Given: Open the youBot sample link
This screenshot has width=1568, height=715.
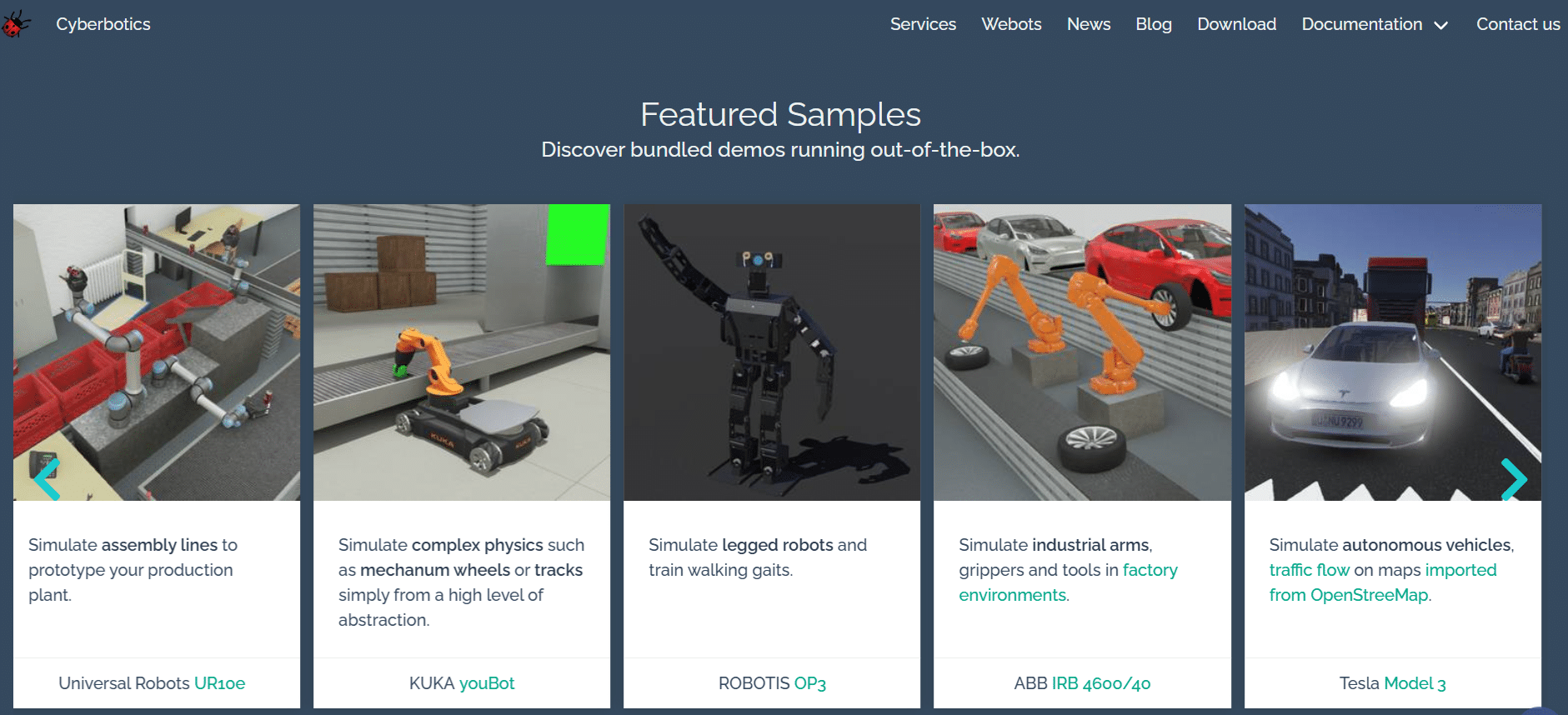Looking at the screenshot, I should 487,683.
